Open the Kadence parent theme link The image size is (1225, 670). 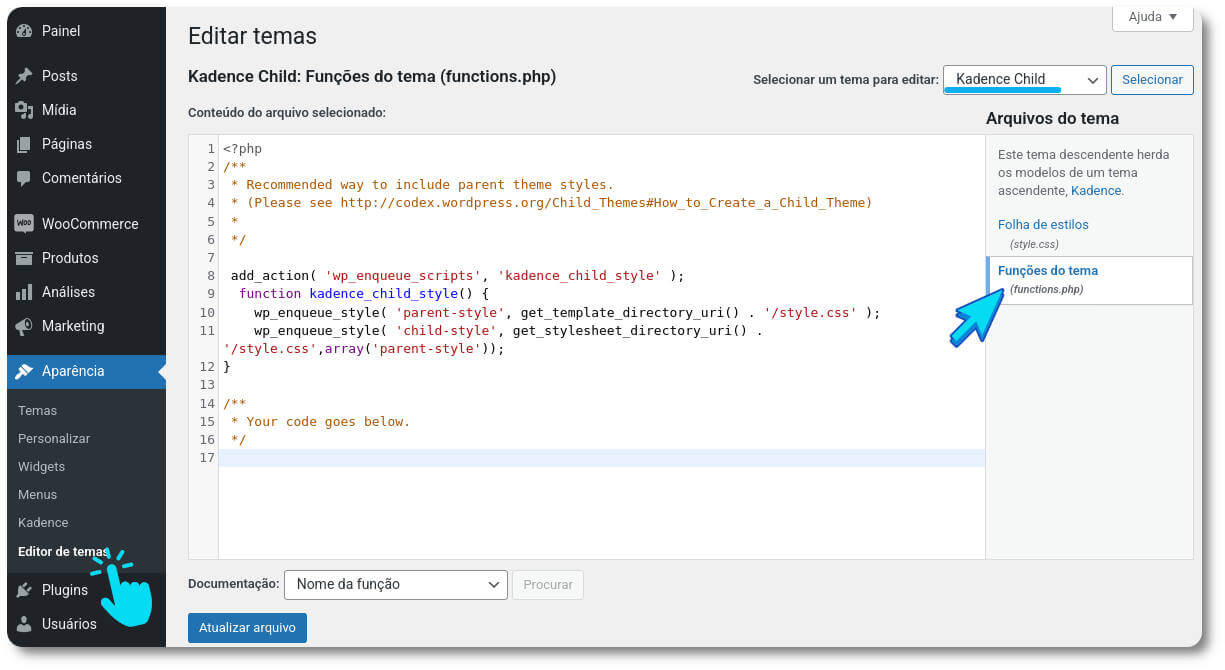[x=1095, y=190]
